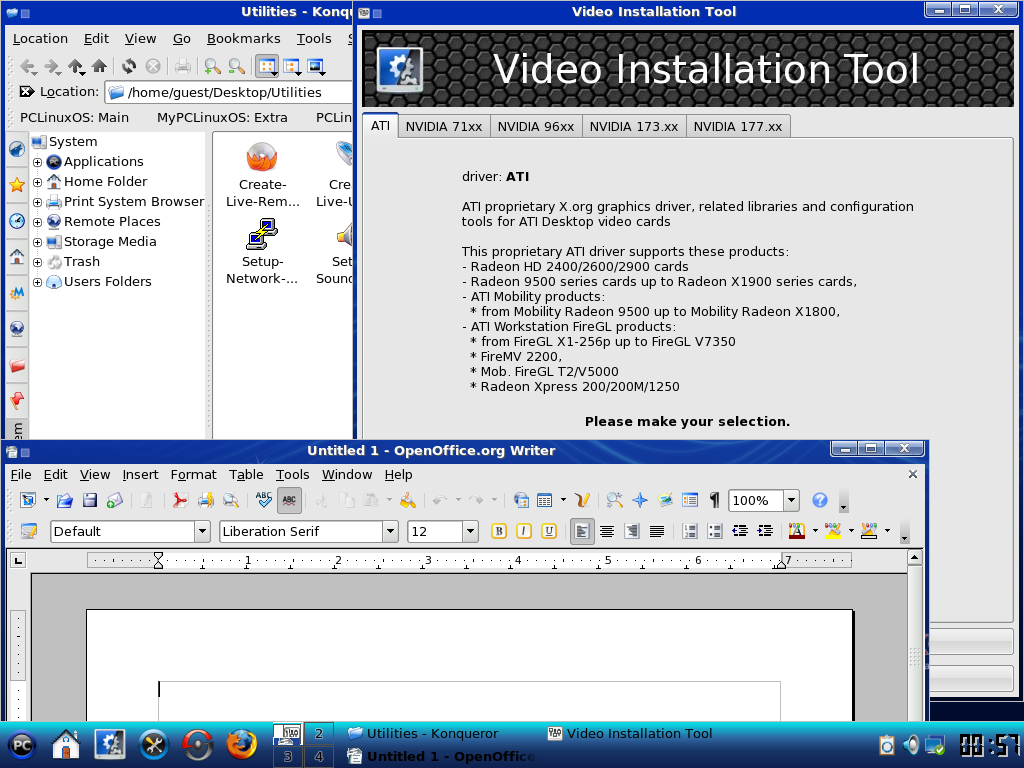Open Data Sources icon in Writer
Screen dimensions: 1024x768
click(x=690, y=500)
